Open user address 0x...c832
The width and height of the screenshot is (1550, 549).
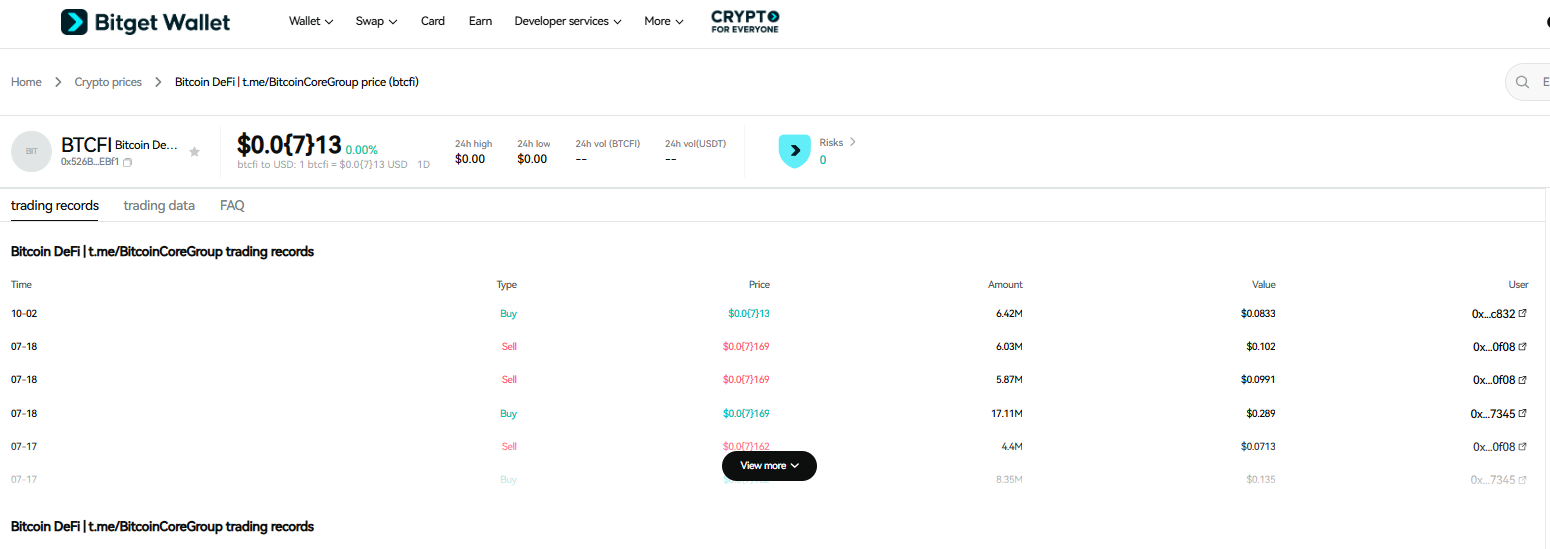point(1493,313)
